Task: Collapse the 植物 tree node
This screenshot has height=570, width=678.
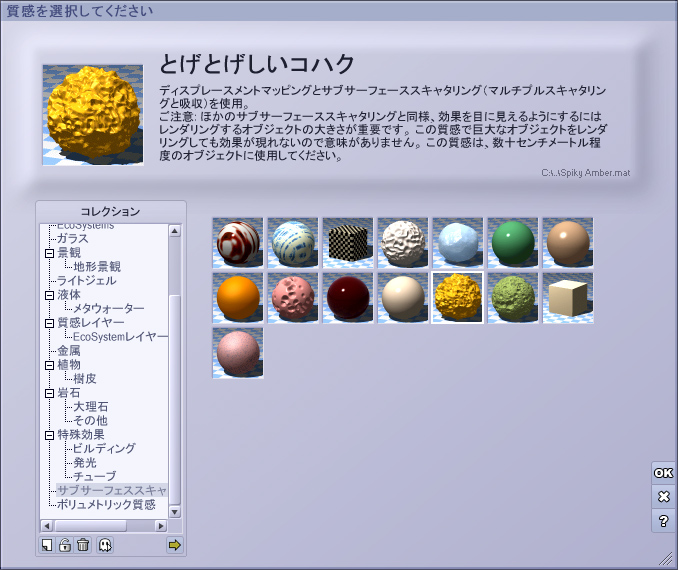Action: (x=49, y=365)
